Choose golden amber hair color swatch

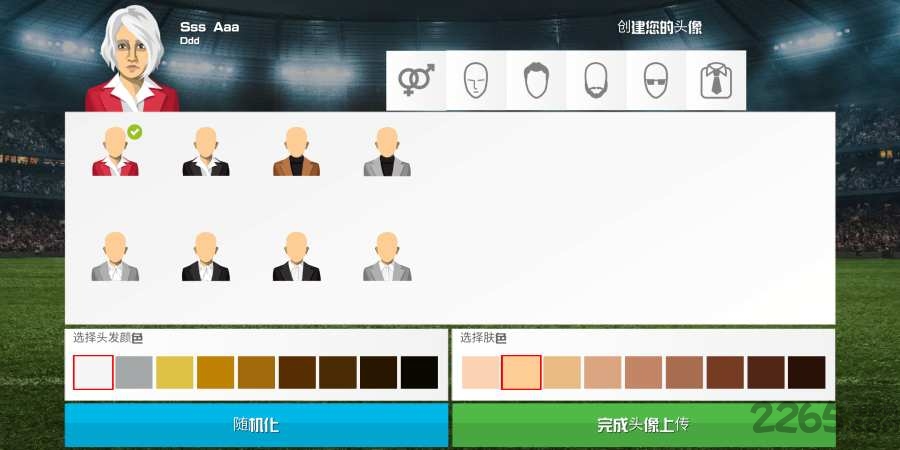pyautogui.click(x=215, y=373)
